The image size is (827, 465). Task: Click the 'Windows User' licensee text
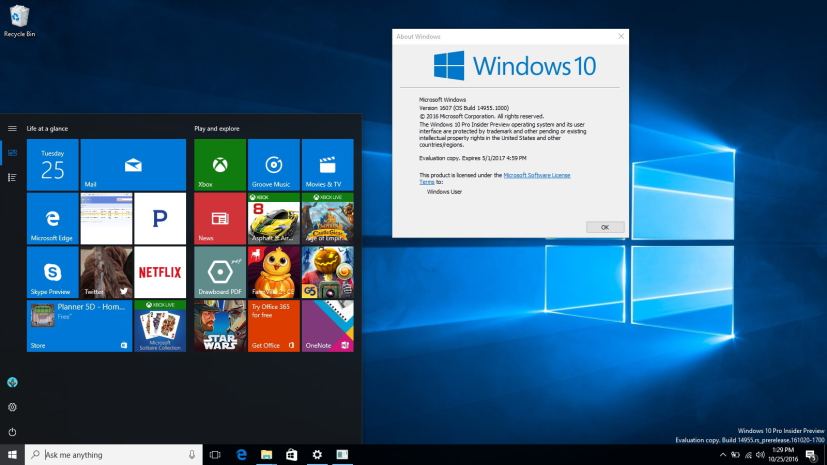444,192
